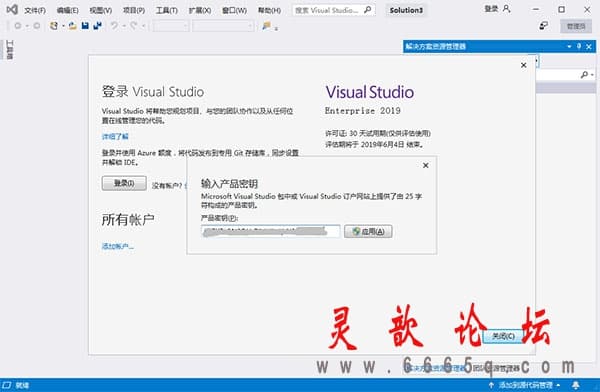Click the 登录(I) sign-in button
This screenshot has height=392, width=600.
coord(124,183)
